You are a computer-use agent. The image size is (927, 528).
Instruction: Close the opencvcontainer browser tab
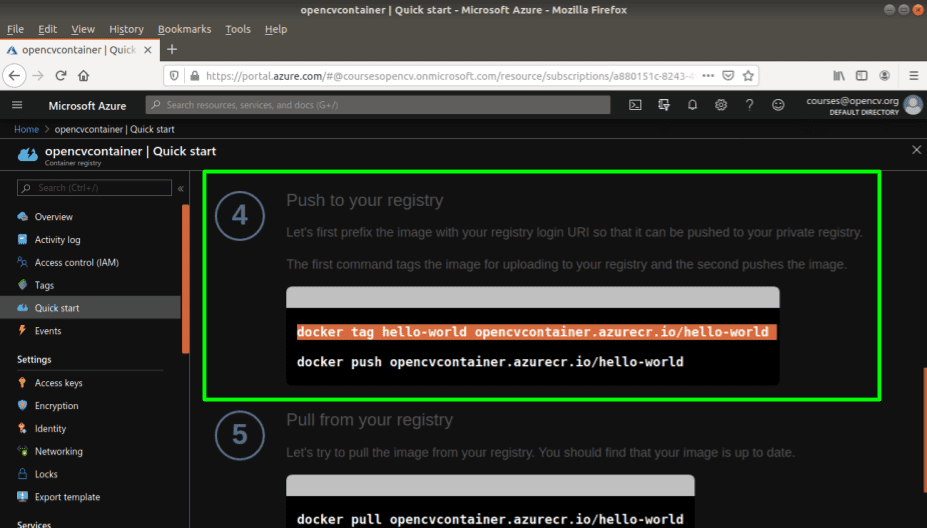148,50
